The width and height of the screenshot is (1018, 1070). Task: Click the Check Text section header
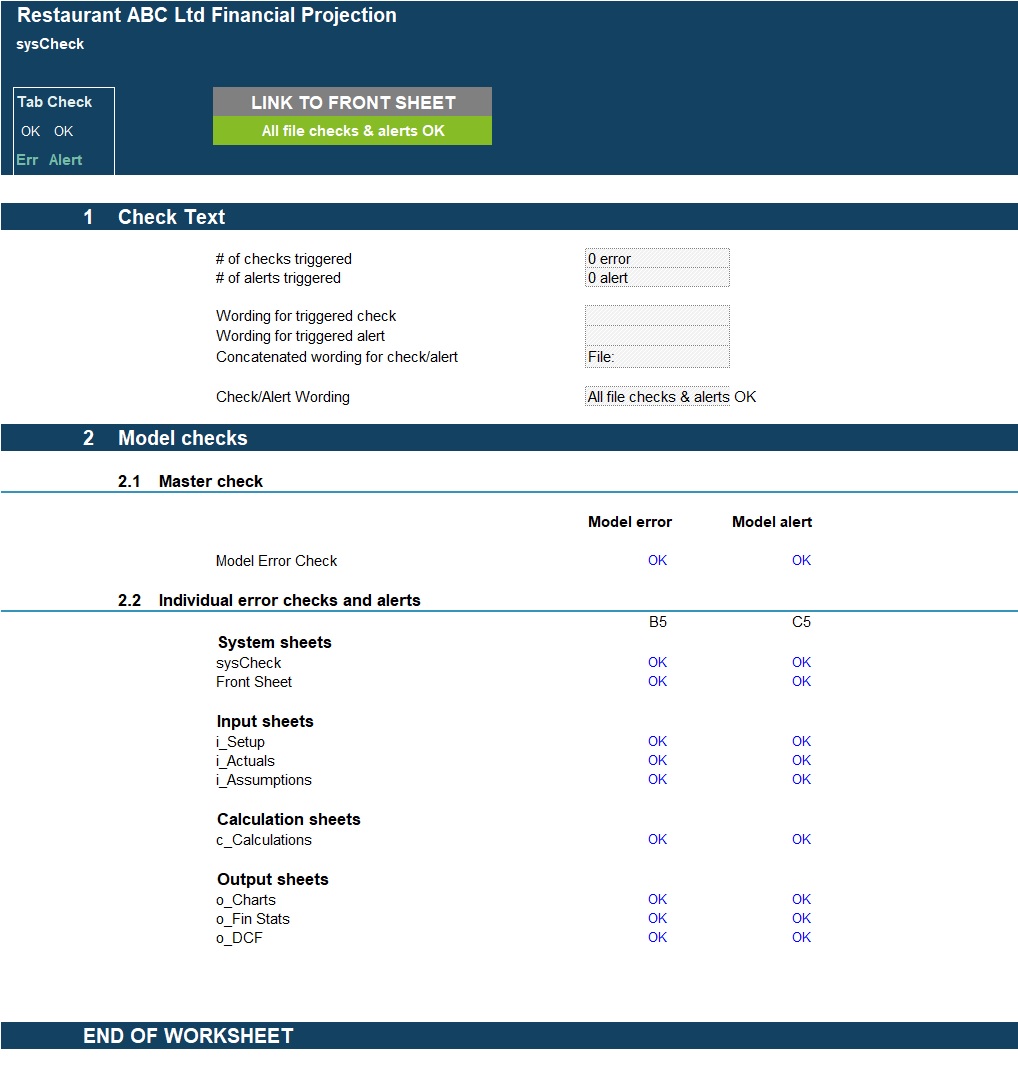pos(509,217)
